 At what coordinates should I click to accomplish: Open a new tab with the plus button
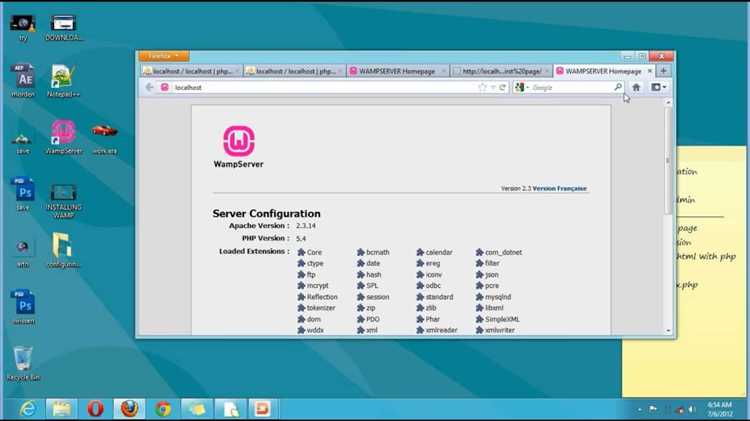[663, 71]
